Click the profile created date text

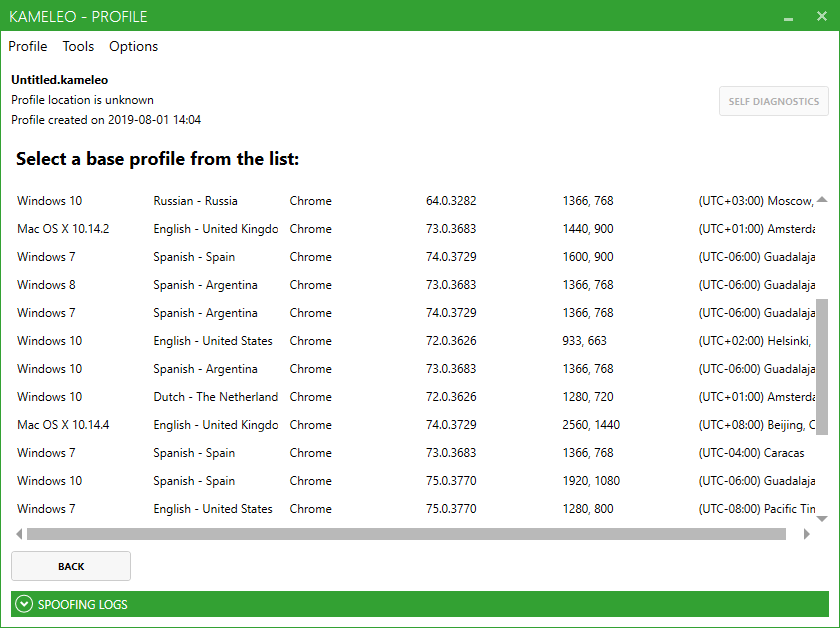(x=106, y=119)
